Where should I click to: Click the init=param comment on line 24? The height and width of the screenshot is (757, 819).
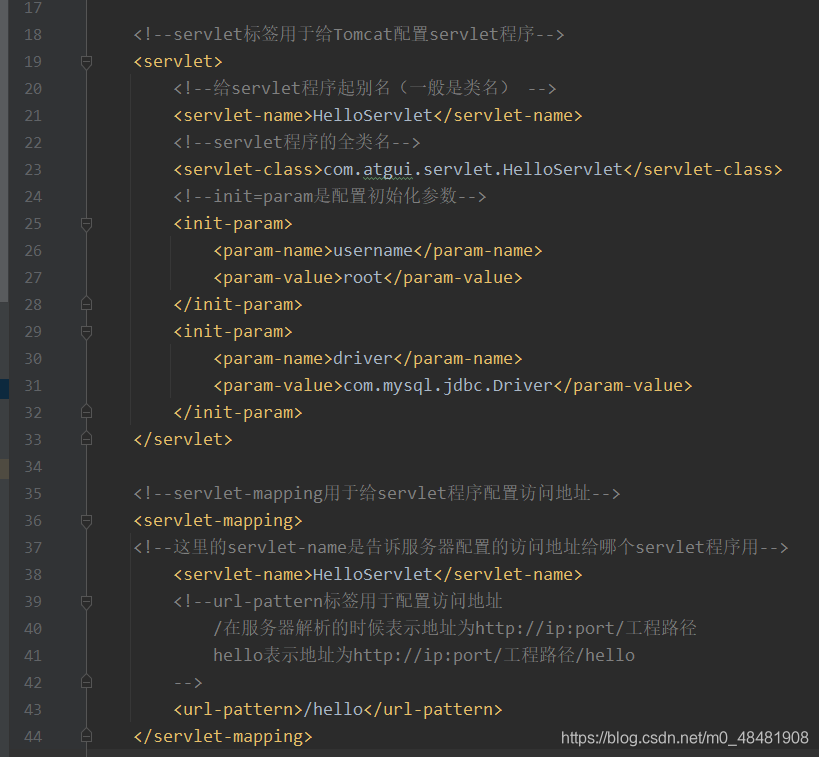point(330,196)
